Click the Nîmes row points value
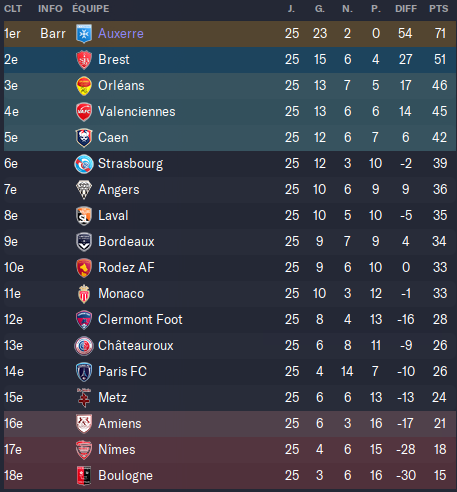Viewport: 457px width, 492px height. click(x=440, y=449)
